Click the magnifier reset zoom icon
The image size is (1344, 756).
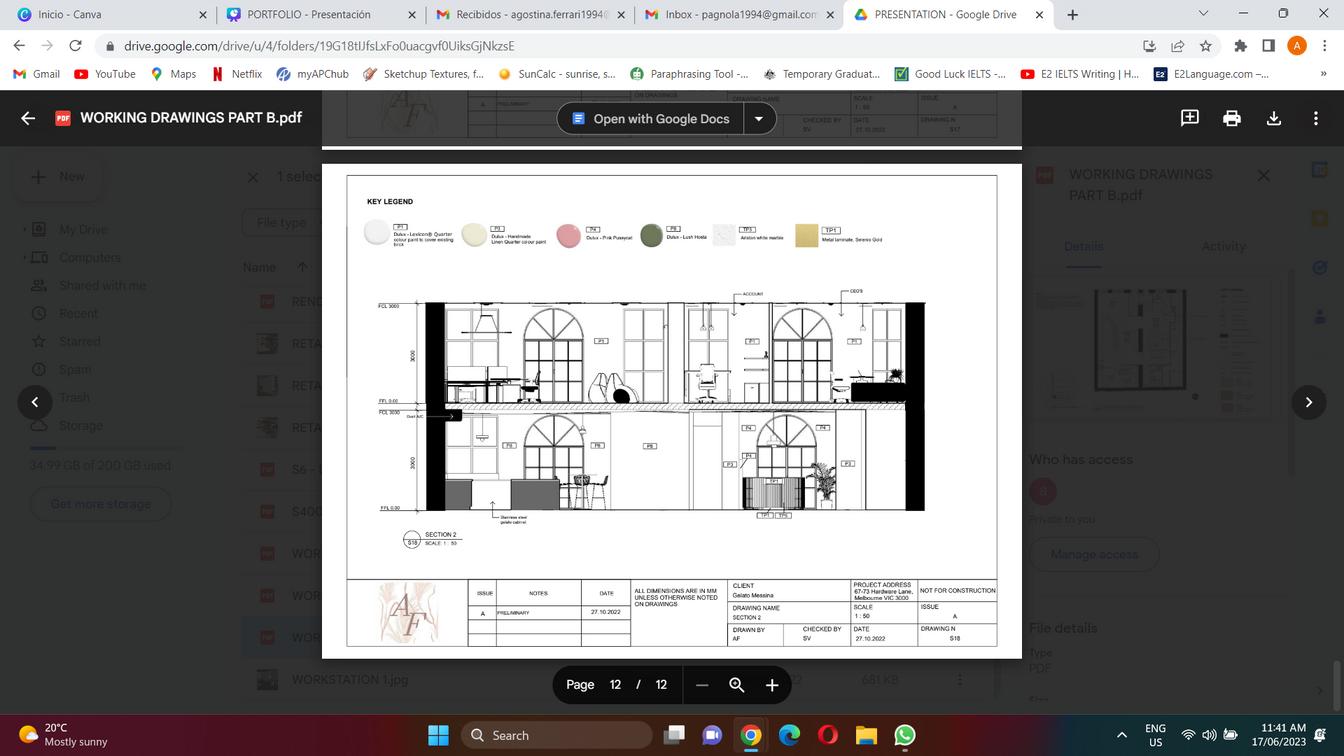pos(737,685)
